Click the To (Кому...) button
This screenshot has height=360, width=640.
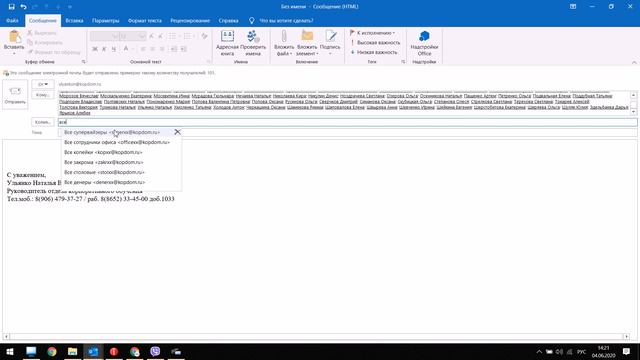coord(43,95)
